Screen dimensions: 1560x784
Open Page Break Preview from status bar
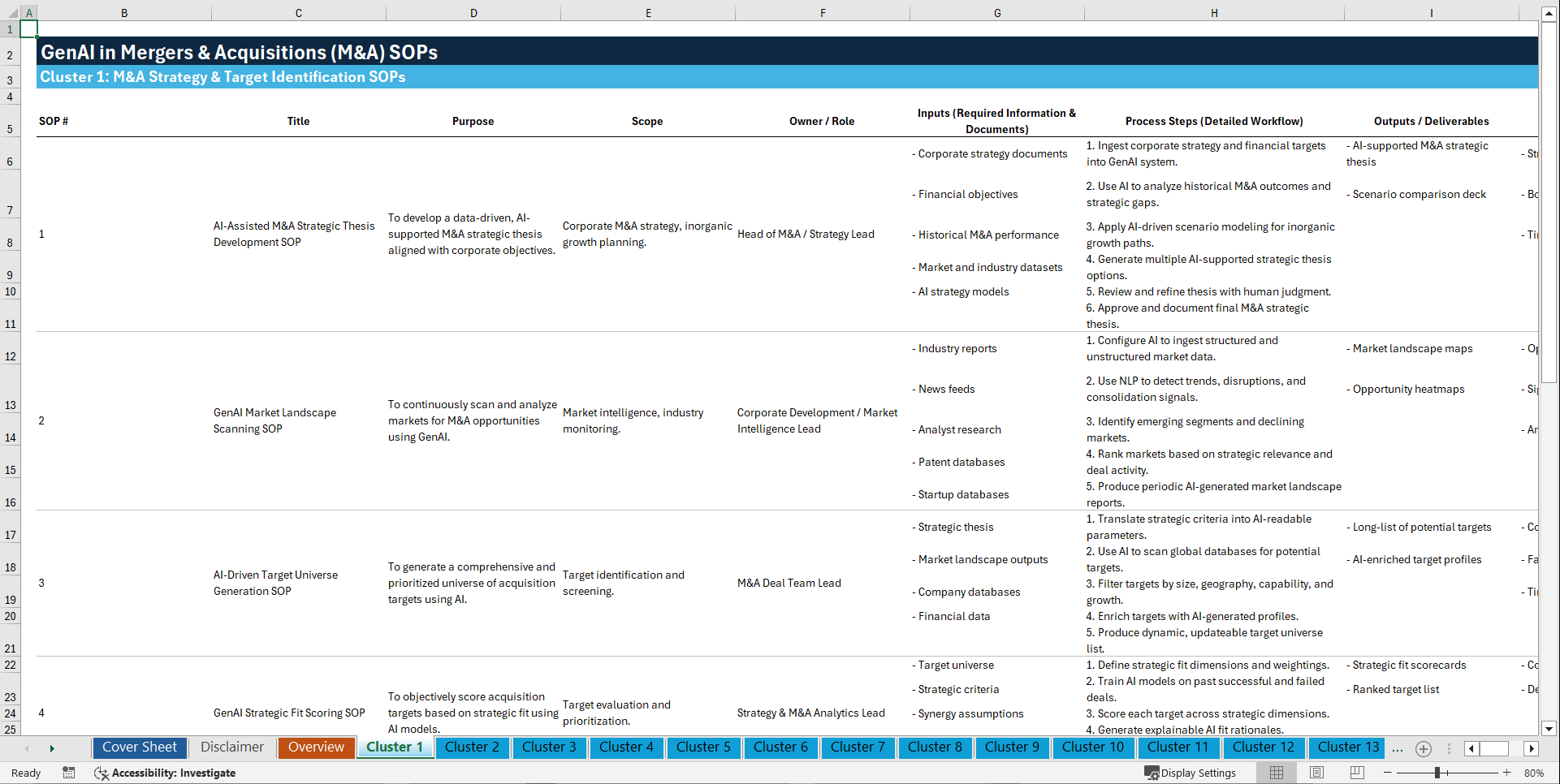coord(1356,773)
